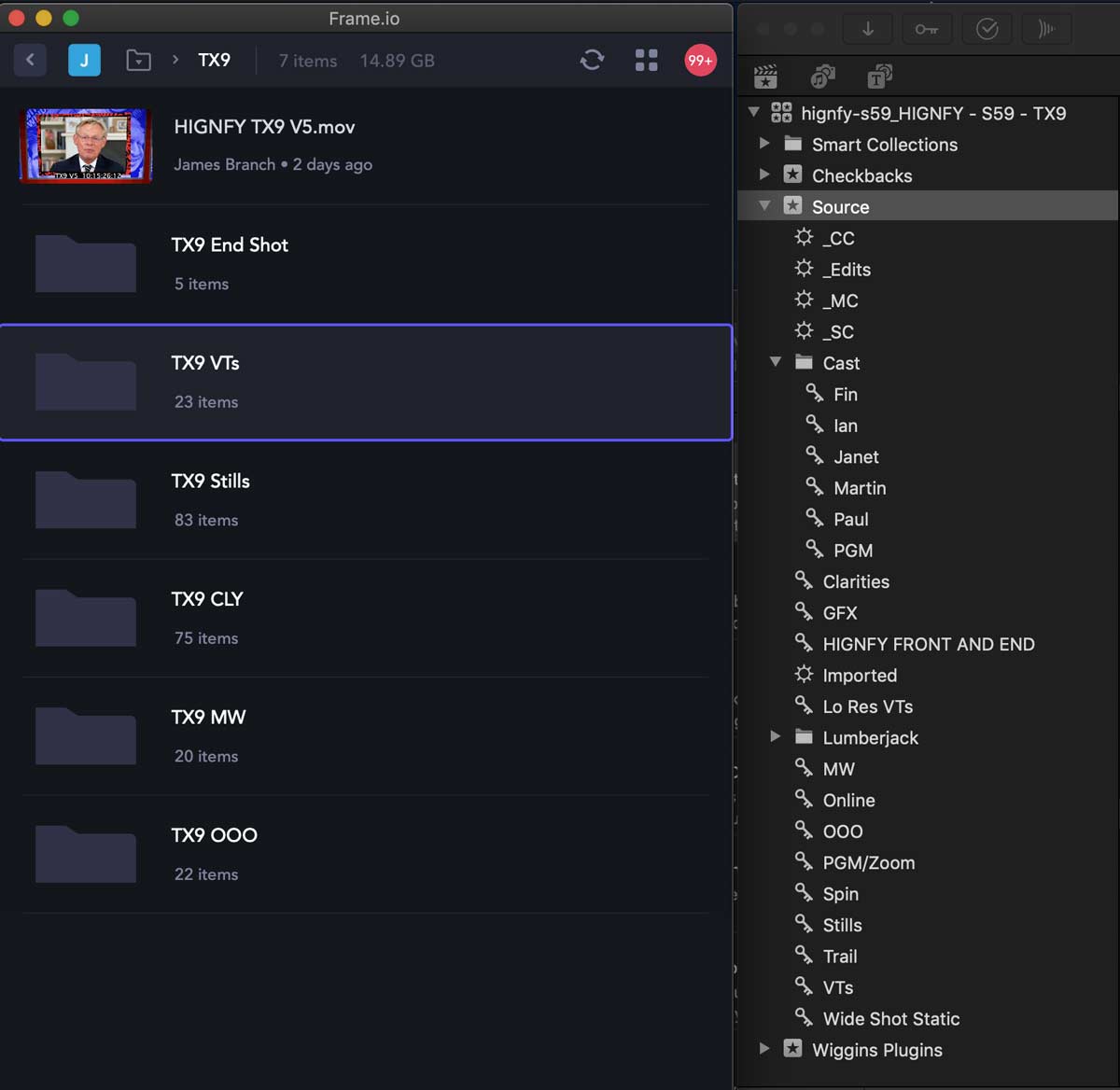Select HIGNFY FRONT AND END collection
This screenshot has height=1090, width=1120.
(928, 644)
